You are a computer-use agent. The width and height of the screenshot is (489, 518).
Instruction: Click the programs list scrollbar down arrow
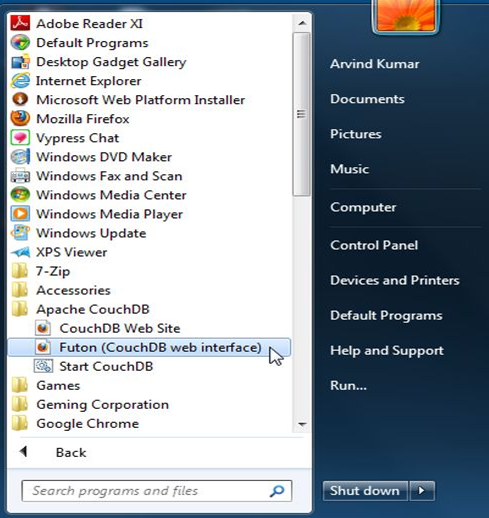pyautogui.click(x=302, y=424)
